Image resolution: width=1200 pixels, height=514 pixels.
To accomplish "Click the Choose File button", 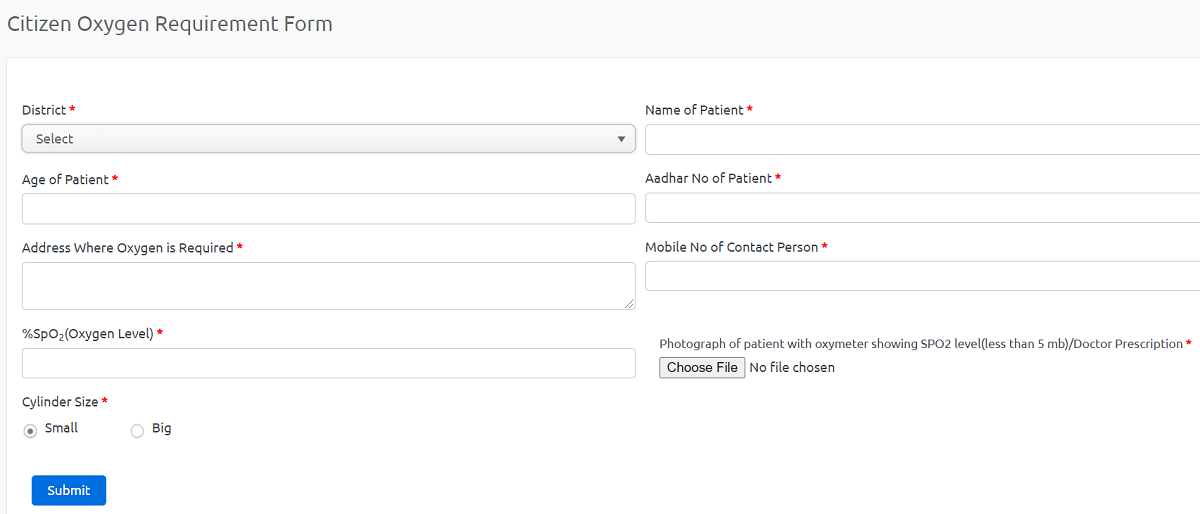I will (702, 368).
